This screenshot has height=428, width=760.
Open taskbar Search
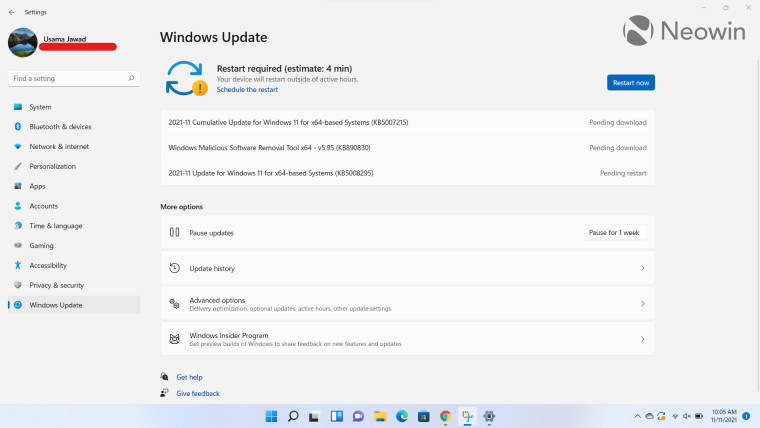pos(293,416)
